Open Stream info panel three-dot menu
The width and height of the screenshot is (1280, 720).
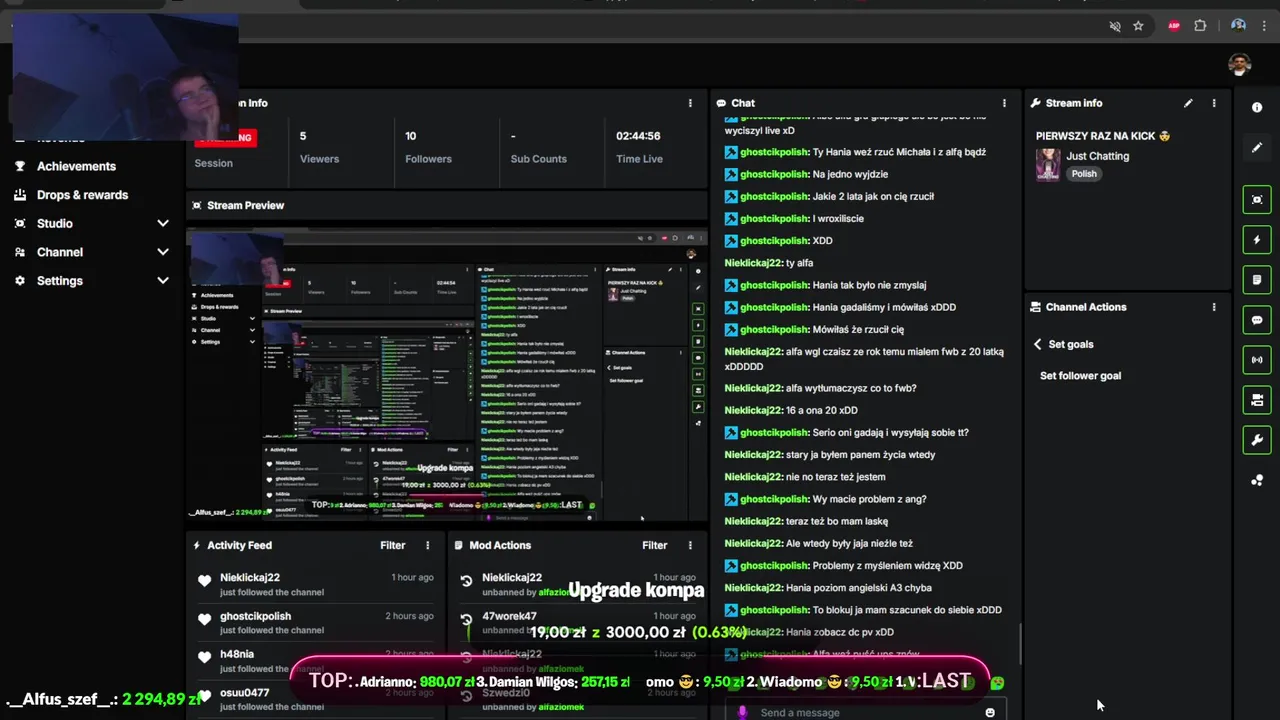[x=1214, y=103]
